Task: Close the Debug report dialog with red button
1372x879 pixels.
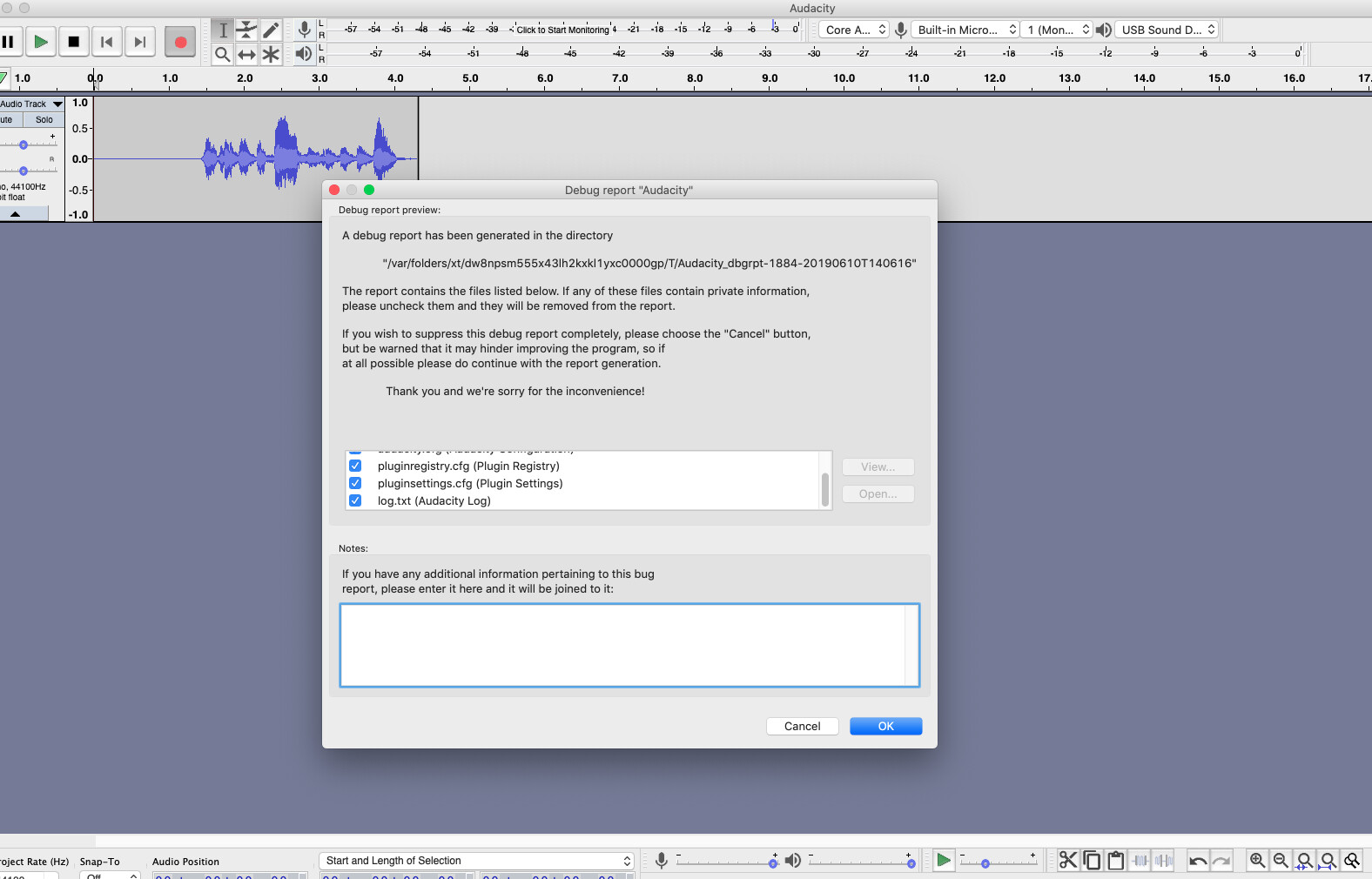Action: pyautogui.click(x=334, y=190)
